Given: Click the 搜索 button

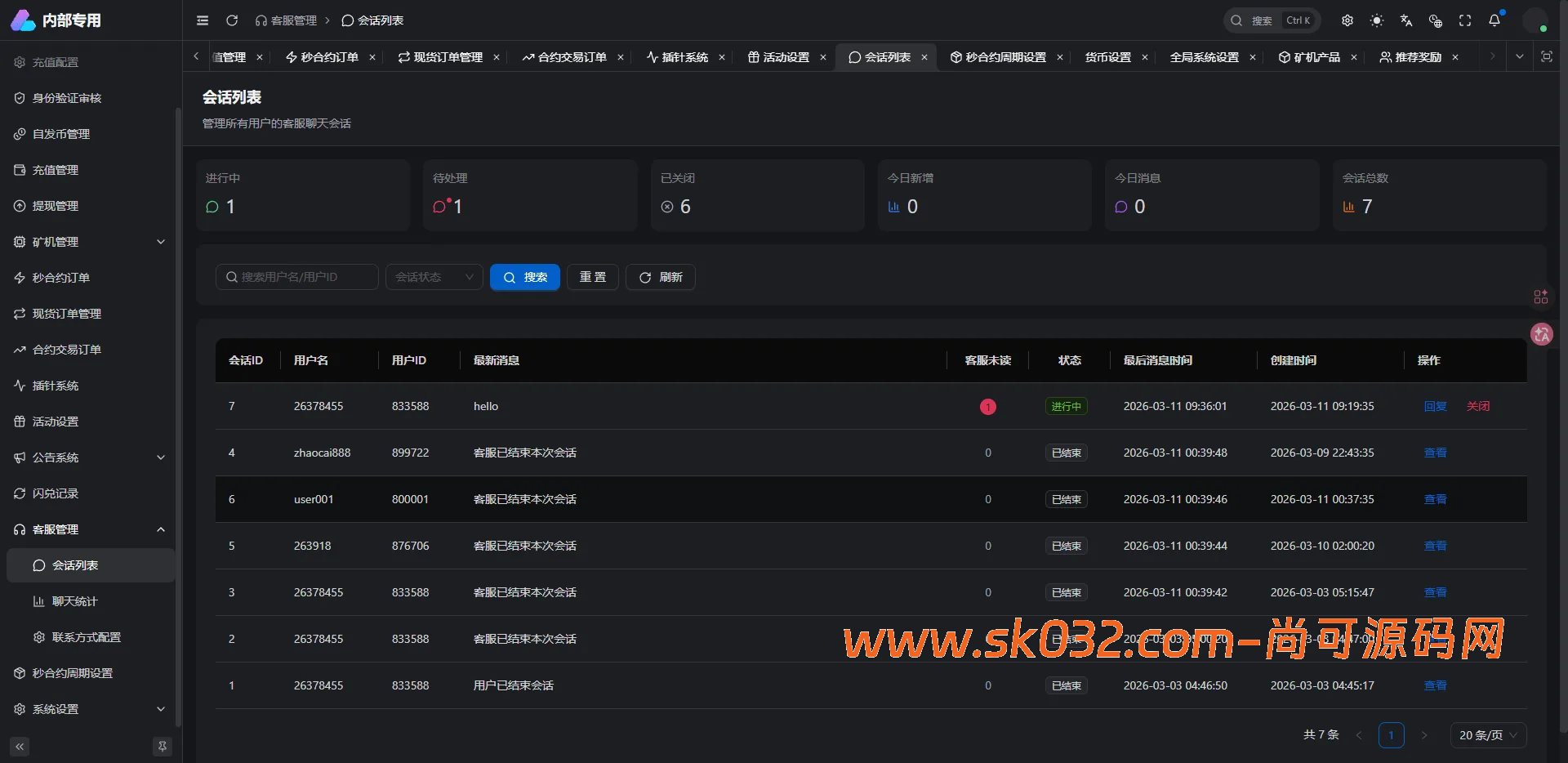Looking at the screenshot, I should [x=524, y=277].
